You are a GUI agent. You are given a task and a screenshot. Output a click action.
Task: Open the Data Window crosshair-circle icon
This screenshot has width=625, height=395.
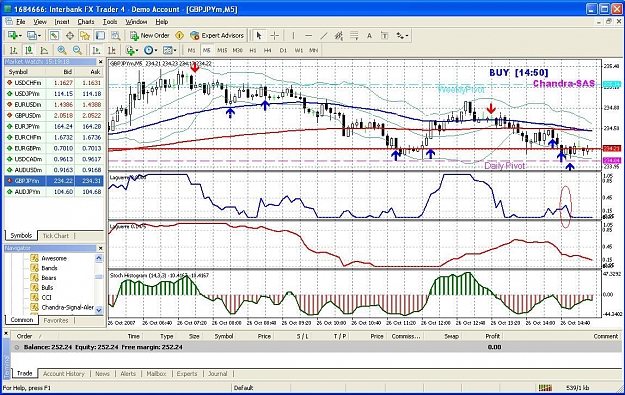(x=70, y=35)
